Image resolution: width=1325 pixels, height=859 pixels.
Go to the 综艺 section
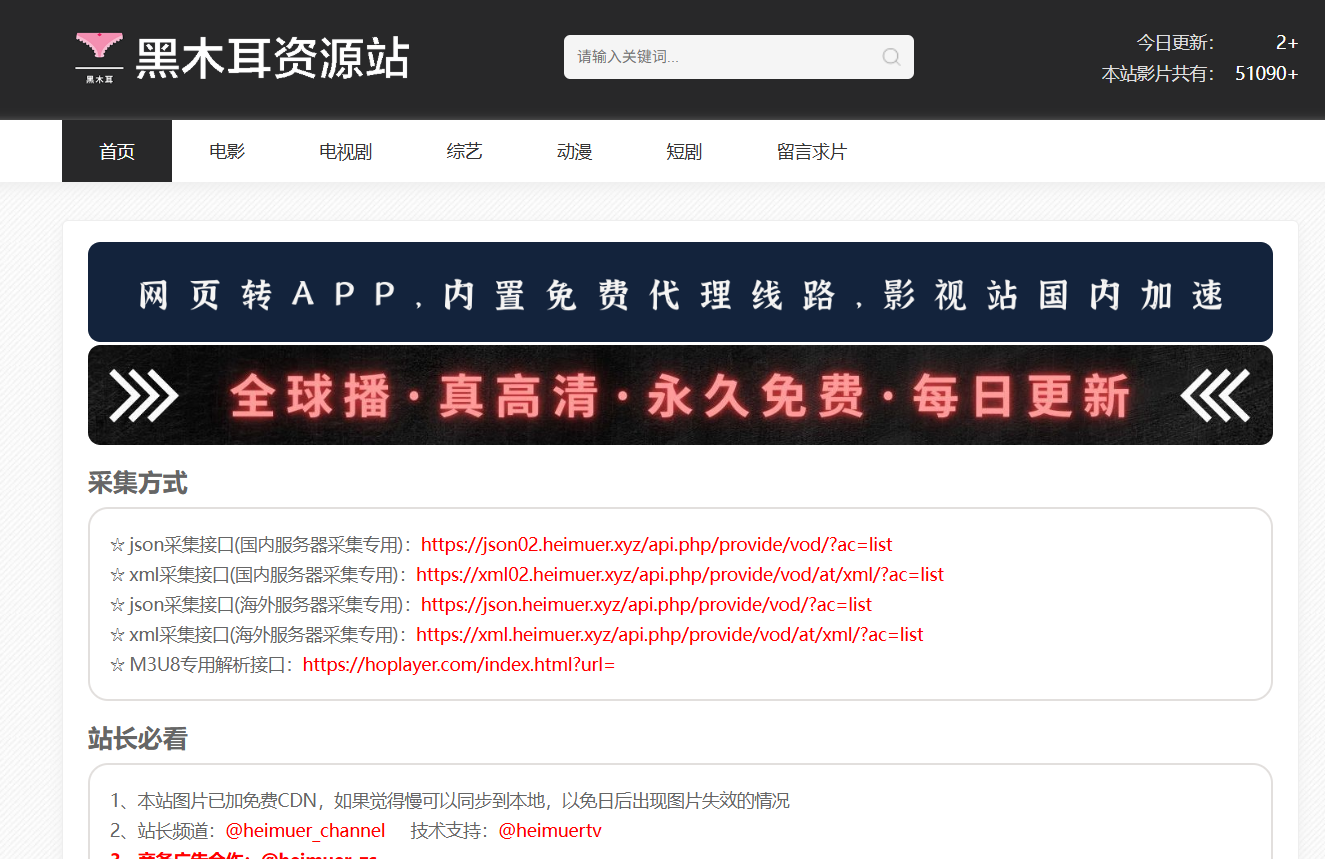coord(464,151)
